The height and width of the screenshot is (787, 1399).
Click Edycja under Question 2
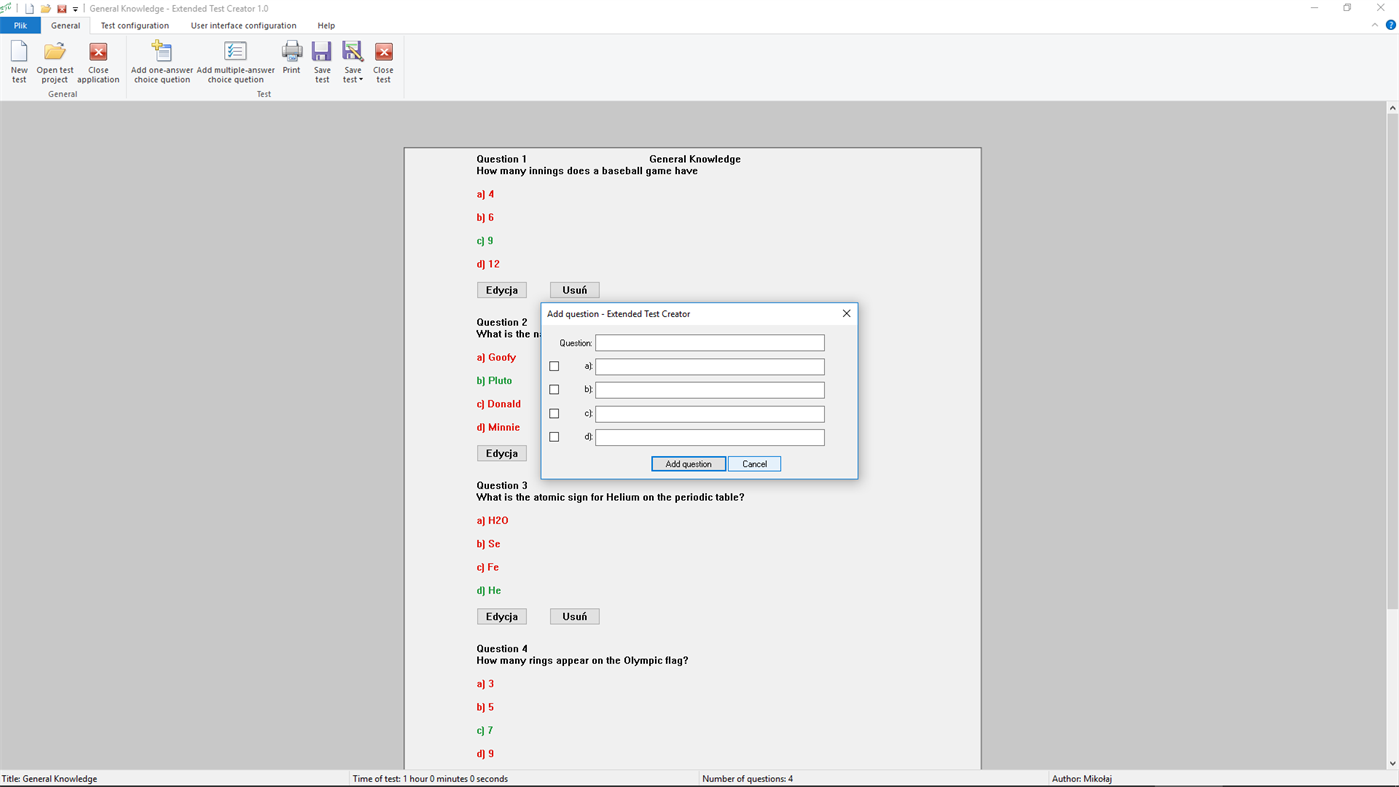click(501, 452)
